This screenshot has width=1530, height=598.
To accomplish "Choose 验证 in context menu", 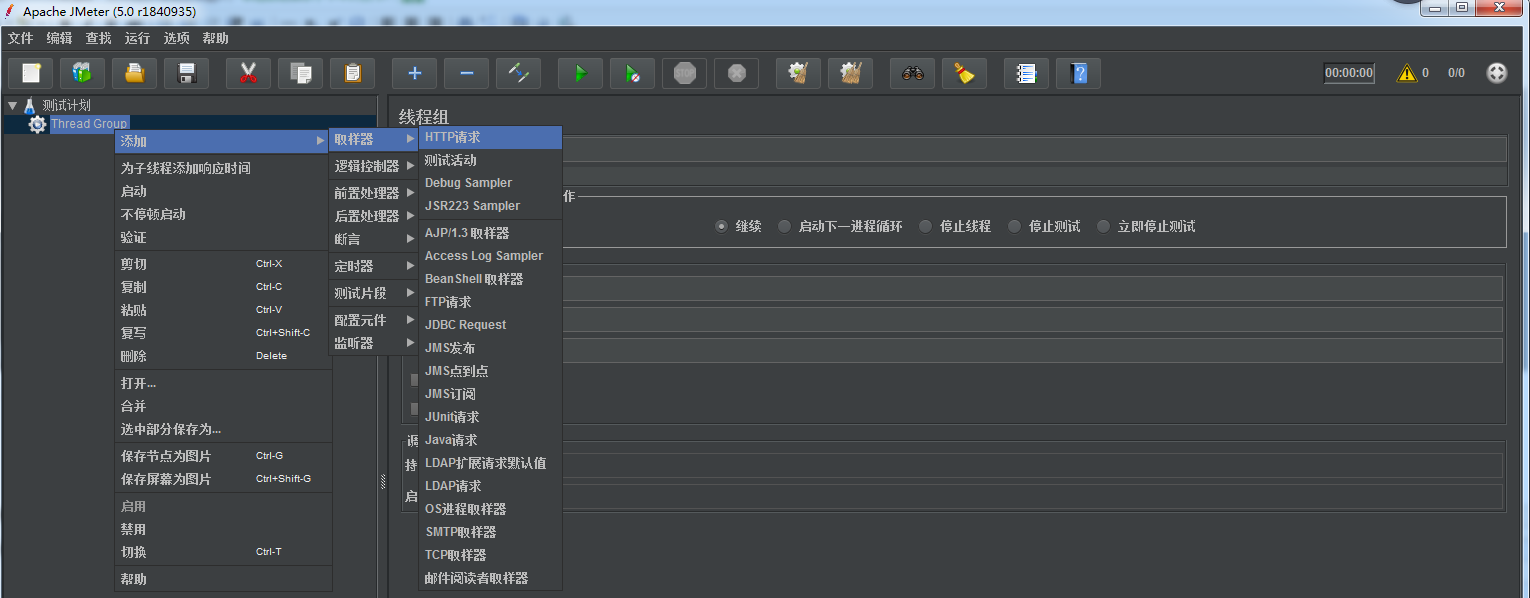I will click(223, 237).
